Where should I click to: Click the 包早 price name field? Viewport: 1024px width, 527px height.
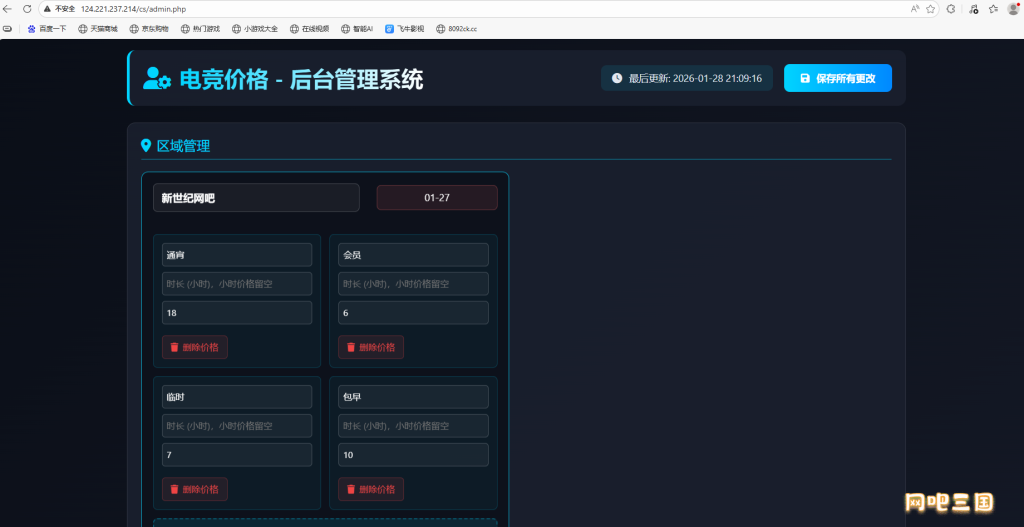pyautogui.click(x=413, y=397)
